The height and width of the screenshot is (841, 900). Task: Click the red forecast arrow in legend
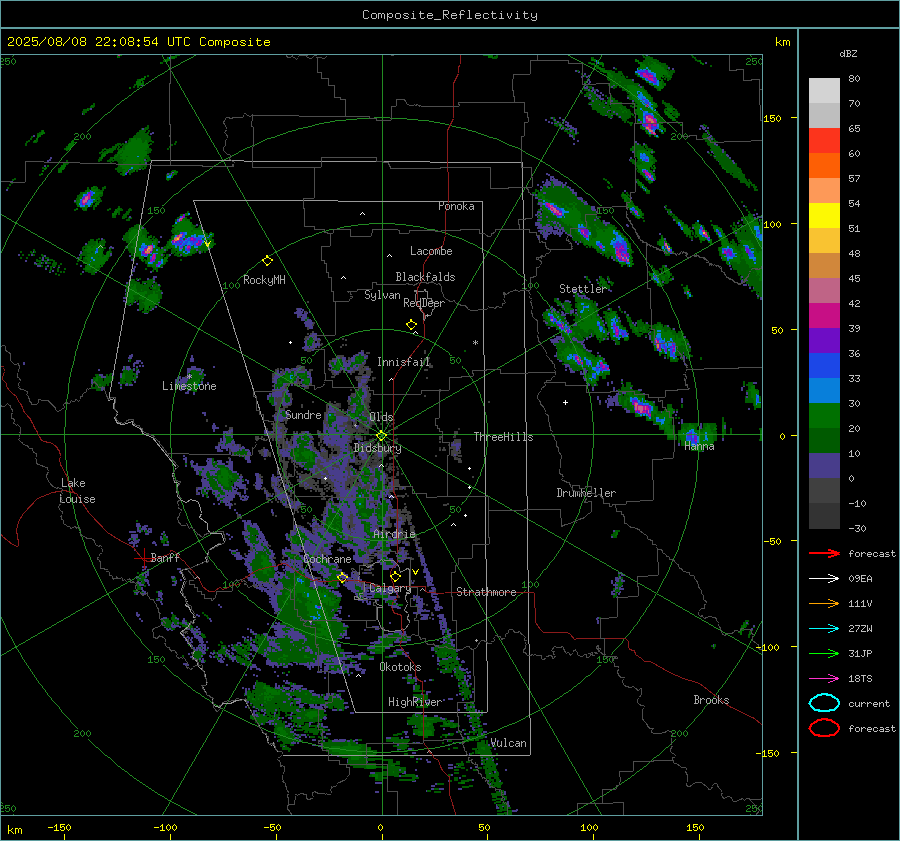(x=824, y=553)
